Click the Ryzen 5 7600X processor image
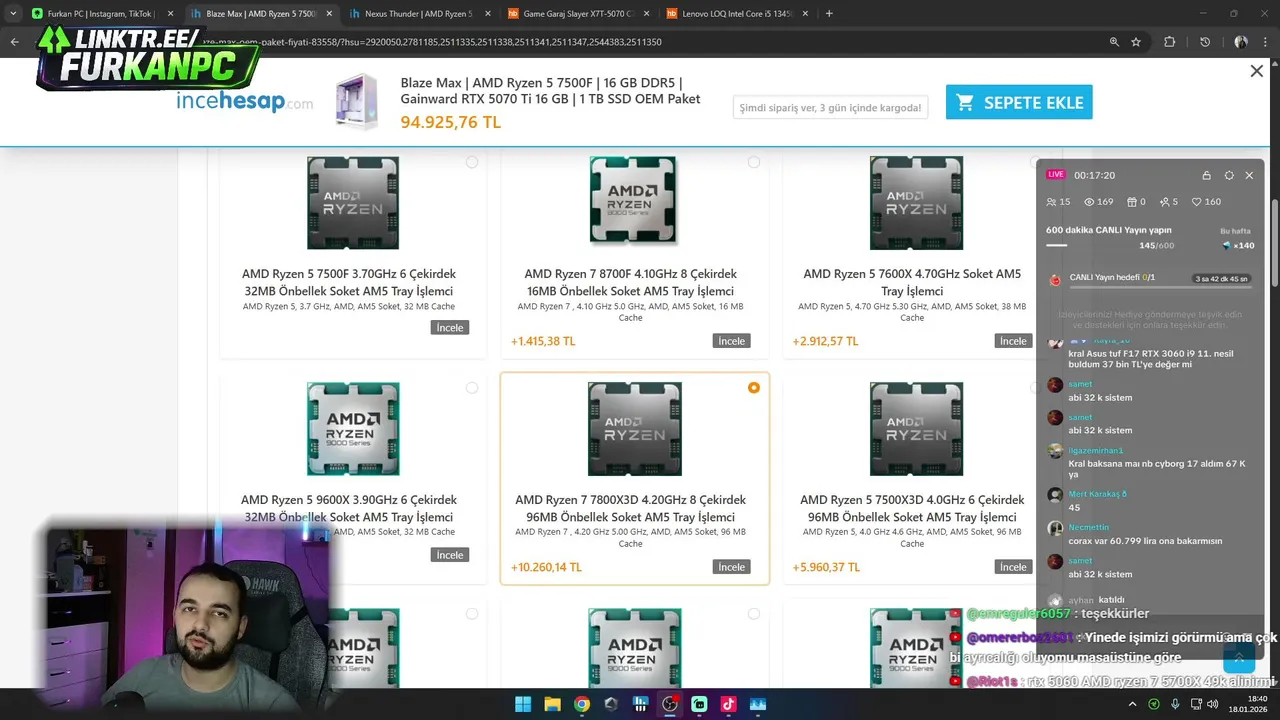The height and width of the screenshot is (720, 1280). click(x=916, y=203)
